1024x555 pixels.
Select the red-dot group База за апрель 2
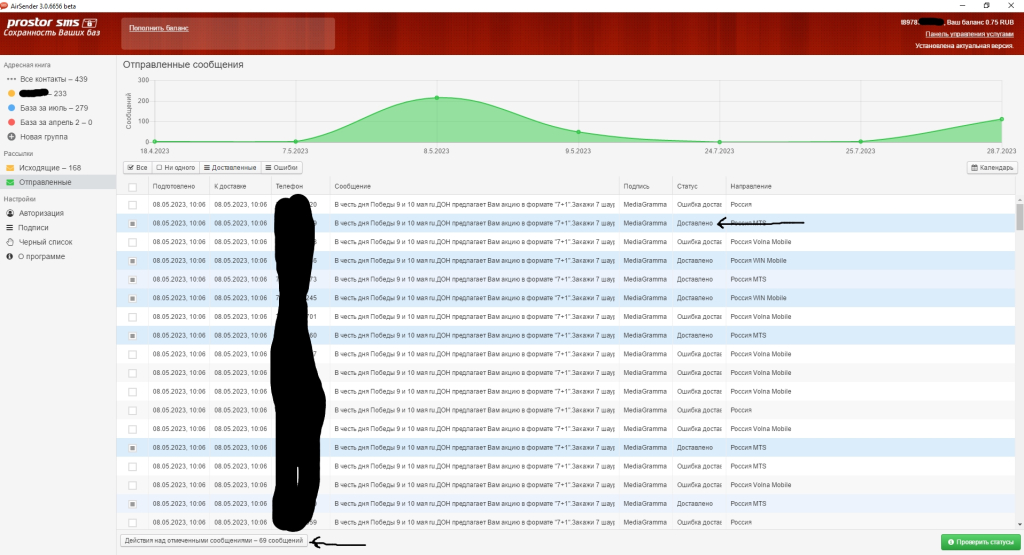click(11, 122)
